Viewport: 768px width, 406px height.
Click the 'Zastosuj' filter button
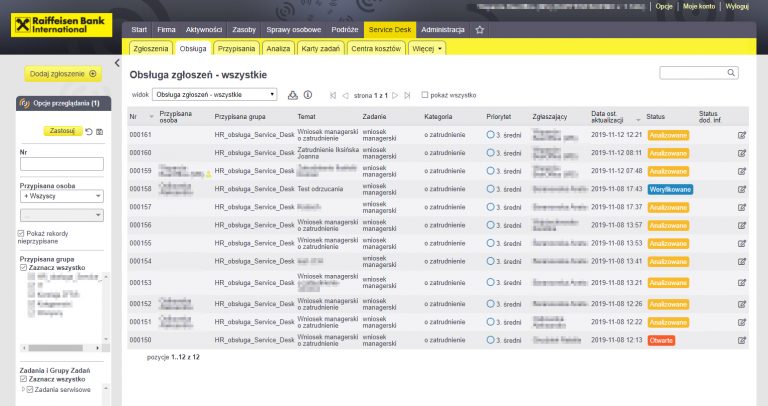coord(63,131)
